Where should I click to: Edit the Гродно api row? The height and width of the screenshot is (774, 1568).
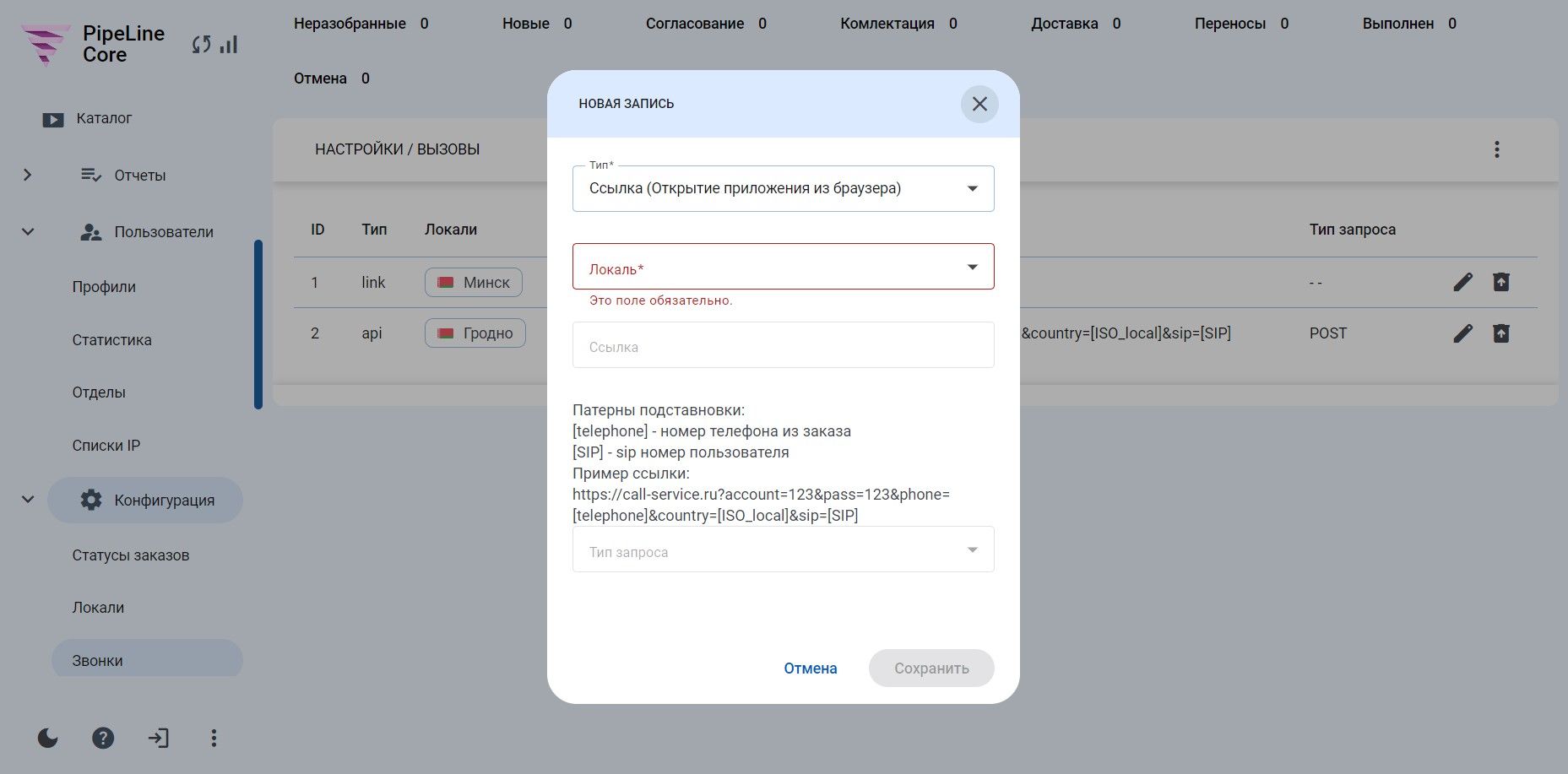1463,333
